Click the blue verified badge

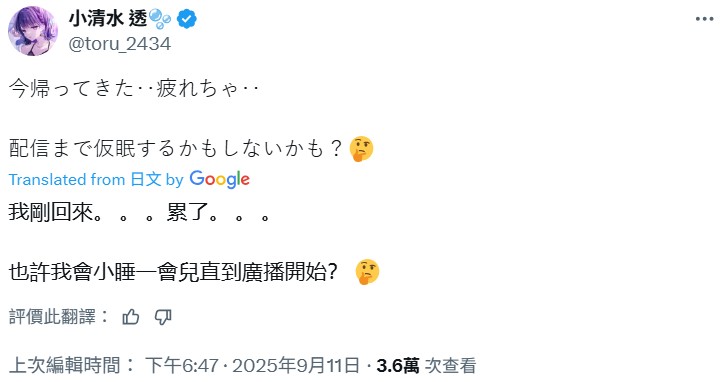187,19
